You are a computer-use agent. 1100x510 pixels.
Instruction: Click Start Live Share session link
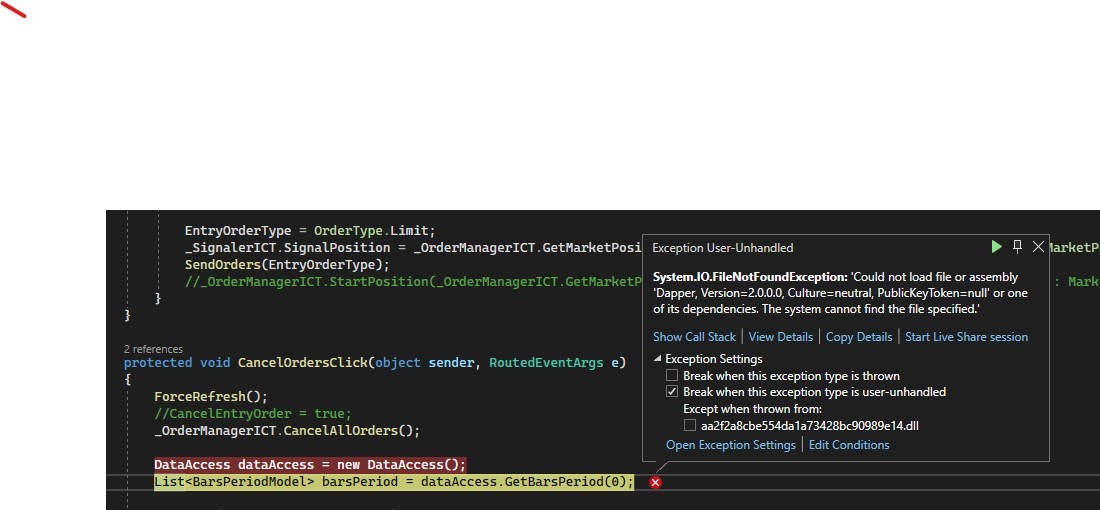(x=966, y=337)
